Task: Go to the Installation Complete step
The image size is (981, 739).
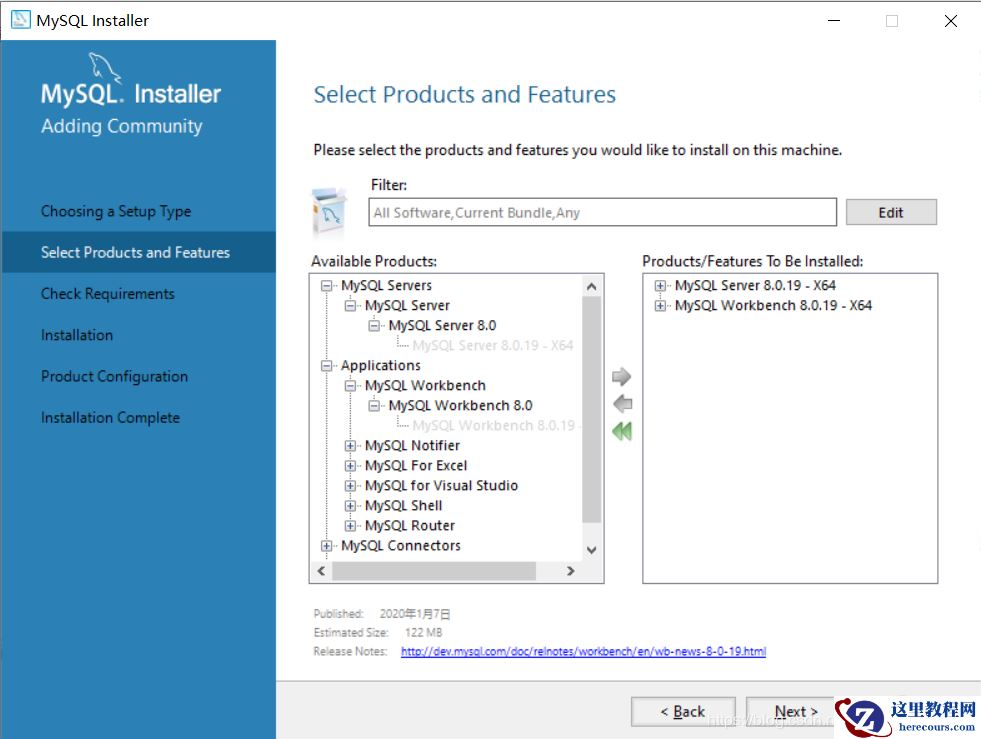Action: 110,418
